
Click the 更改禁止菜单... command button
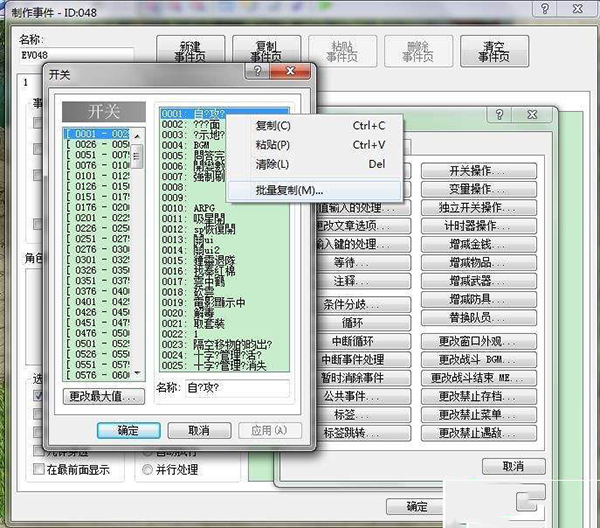(479, 415)
